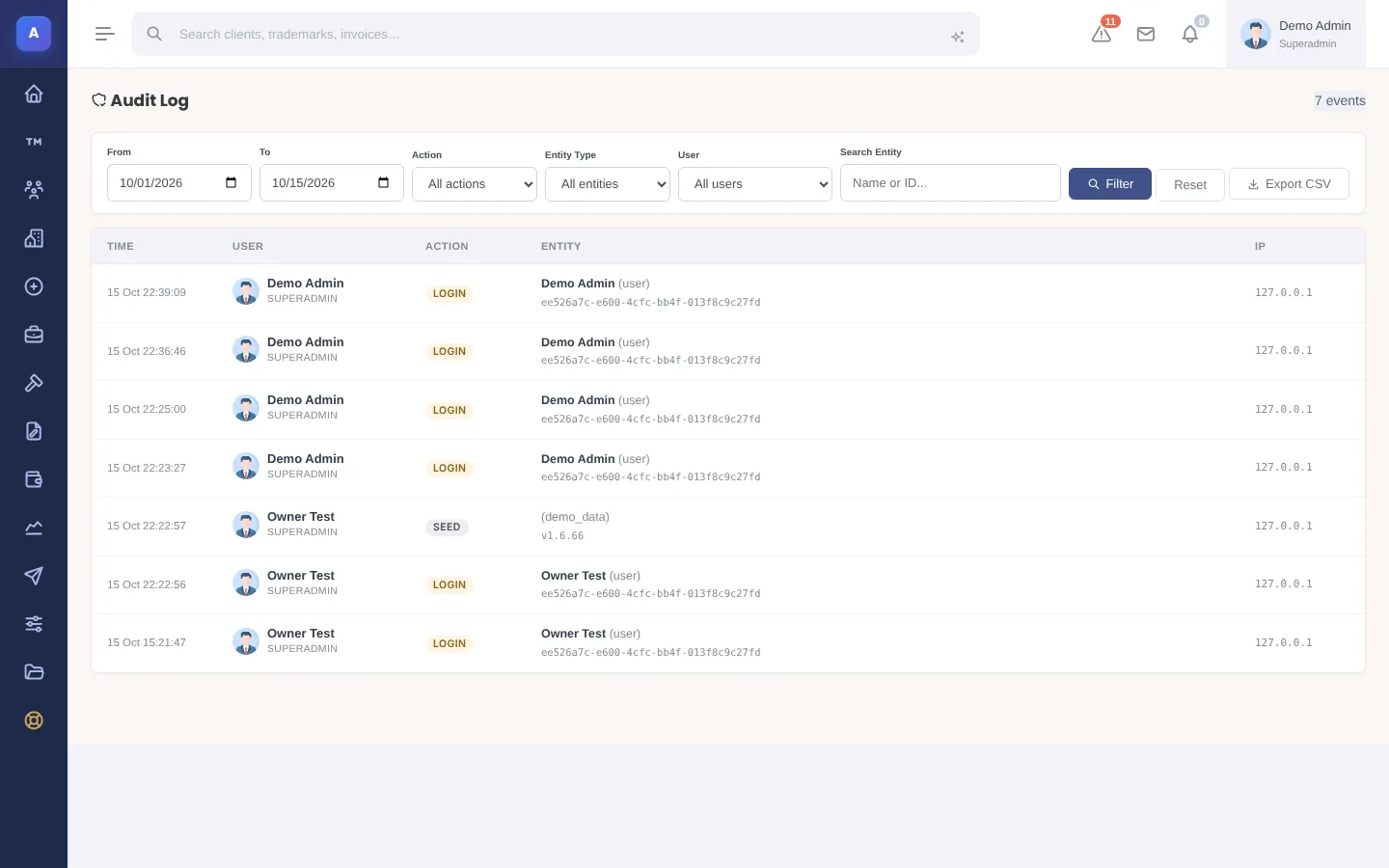Open the notifications bell icon

coord(1190,34)
